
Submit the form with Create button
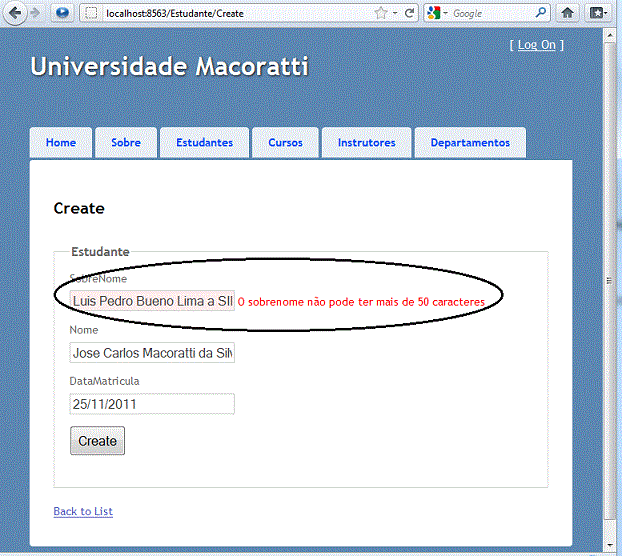[98, 441]
